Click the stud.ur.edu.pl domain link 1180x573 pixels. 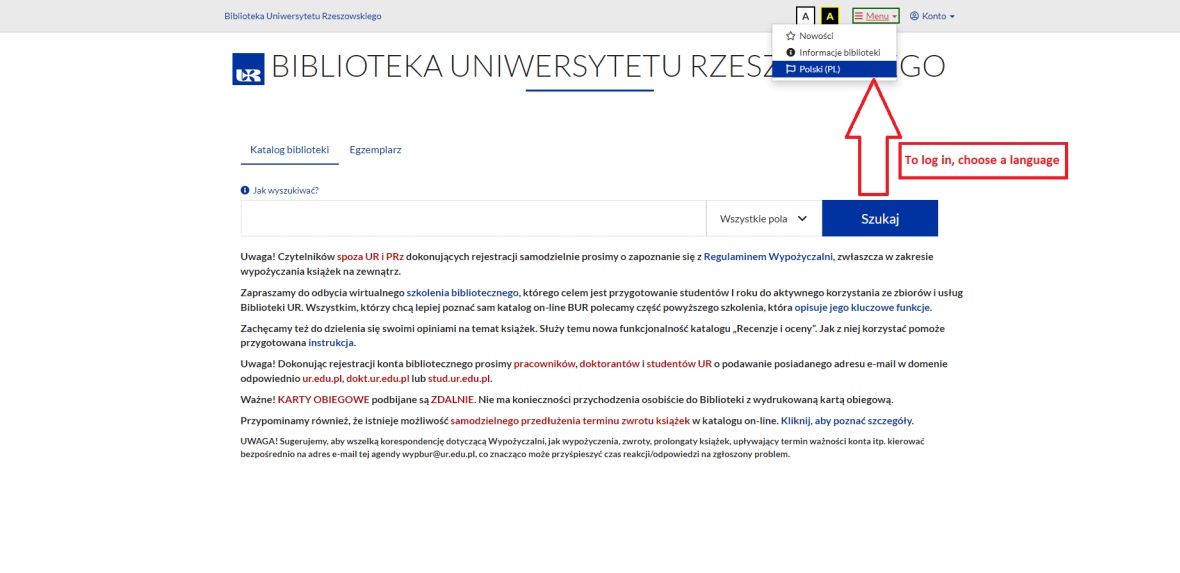tap(459, 379)
